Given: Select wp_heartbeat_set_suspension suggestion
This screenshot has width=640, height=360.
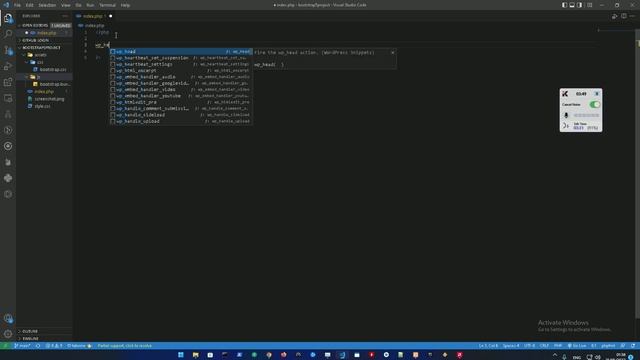Looking at the screenshot, I should click(181, 58).
